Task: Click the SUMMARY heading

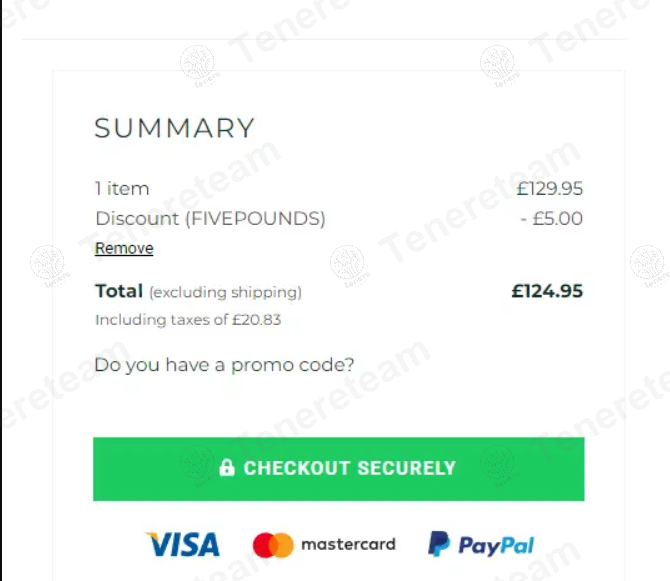Action: coord(175,128)
